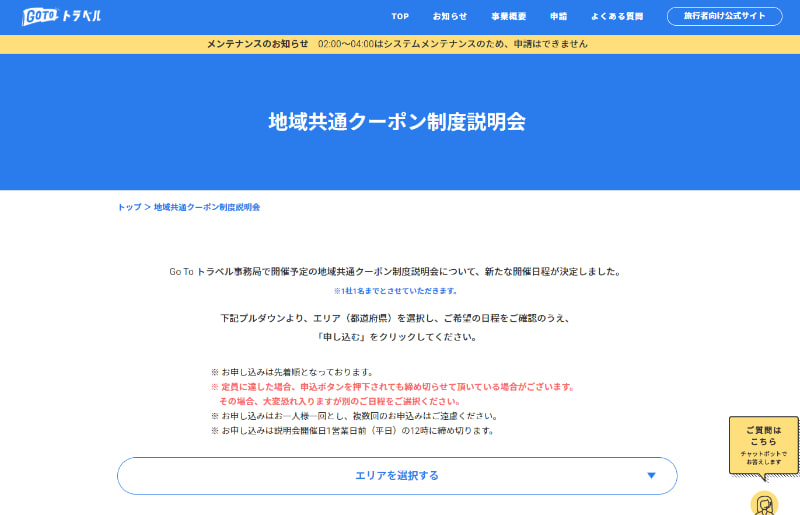Click the その場合、大変恐れ入りますが red line
This screenshot has height=515, width=800.
pyautogui.click(x=340, y=402)
